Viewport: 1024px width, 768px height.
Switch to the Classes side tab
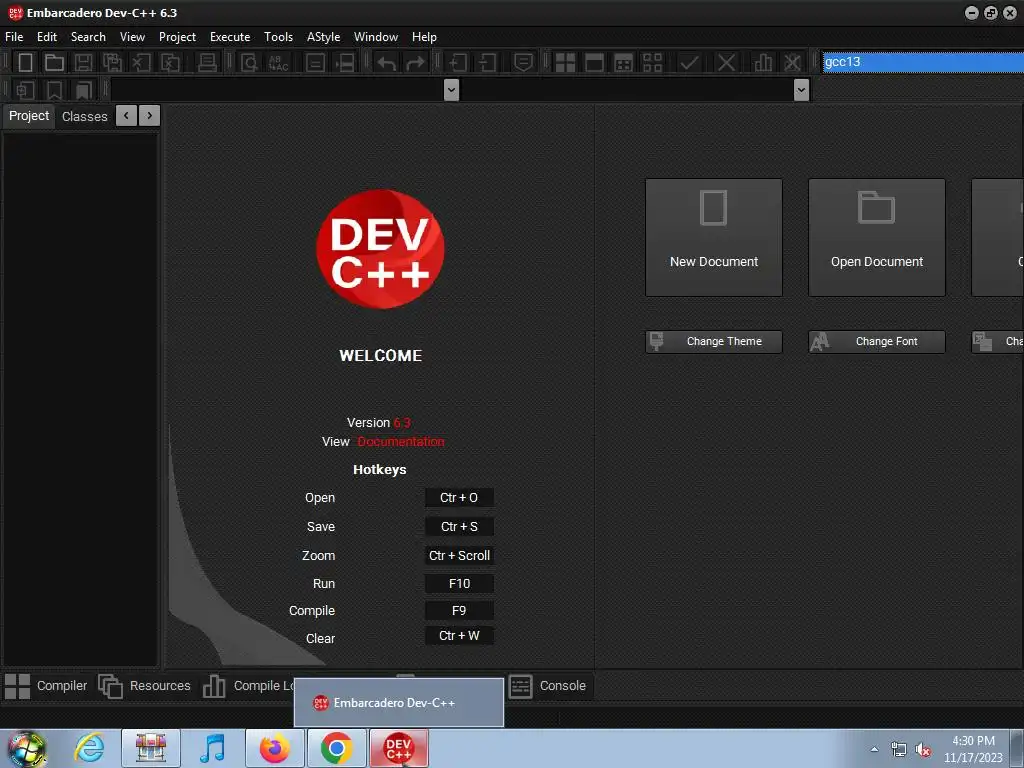point(84,116)
